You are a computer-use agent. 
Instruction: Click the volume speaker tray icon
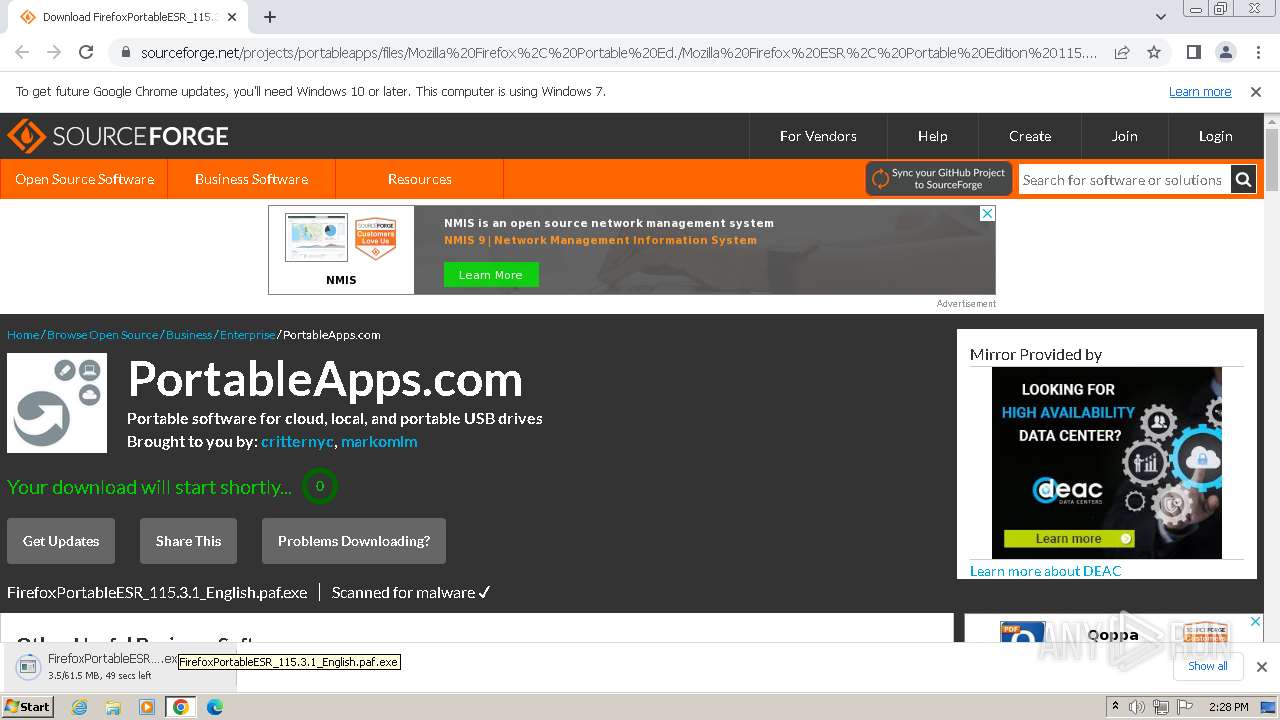pyautogui.click(x=1138, y=707)
